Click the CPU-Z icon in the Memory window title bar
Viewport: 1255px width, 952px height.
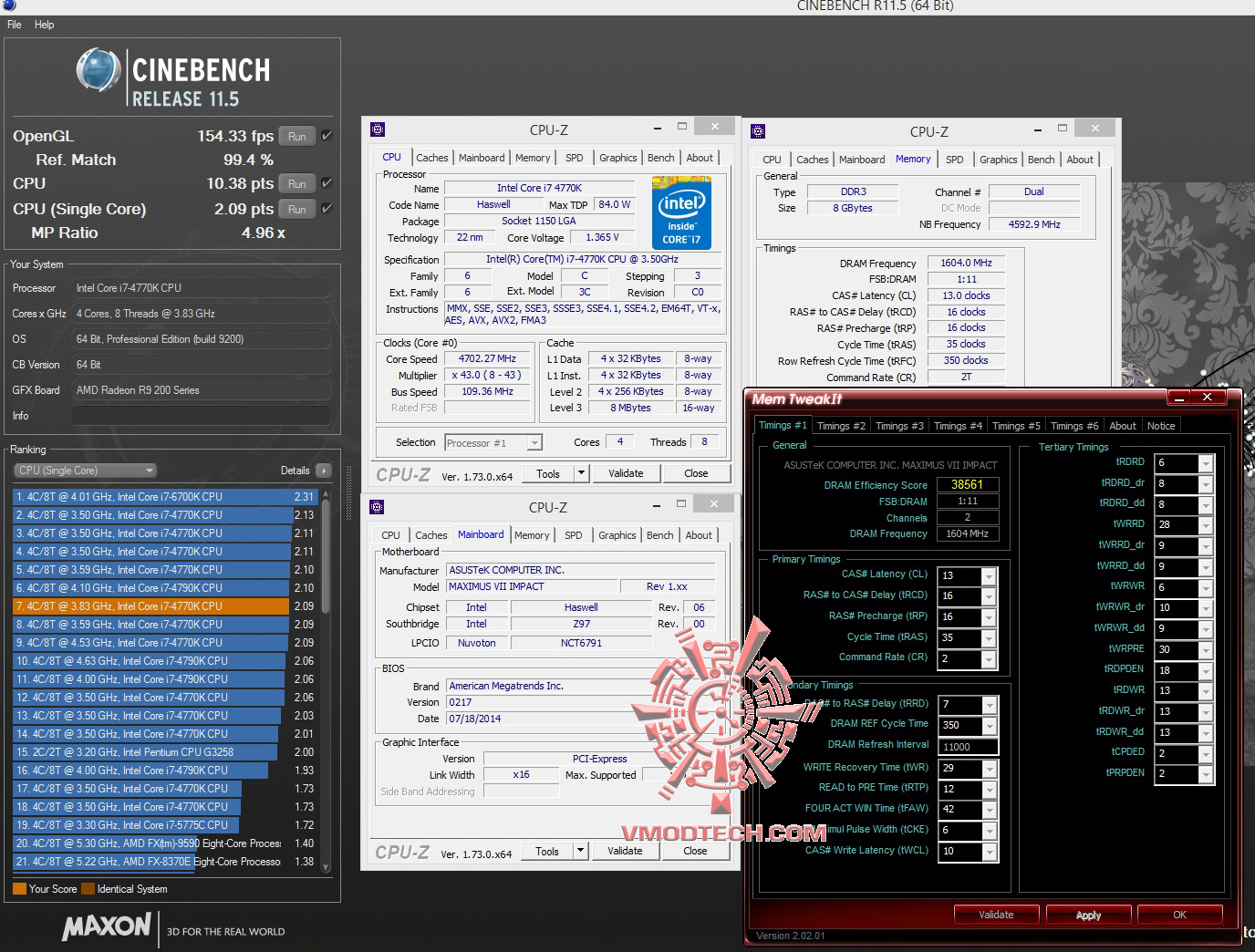click(758, 131)
